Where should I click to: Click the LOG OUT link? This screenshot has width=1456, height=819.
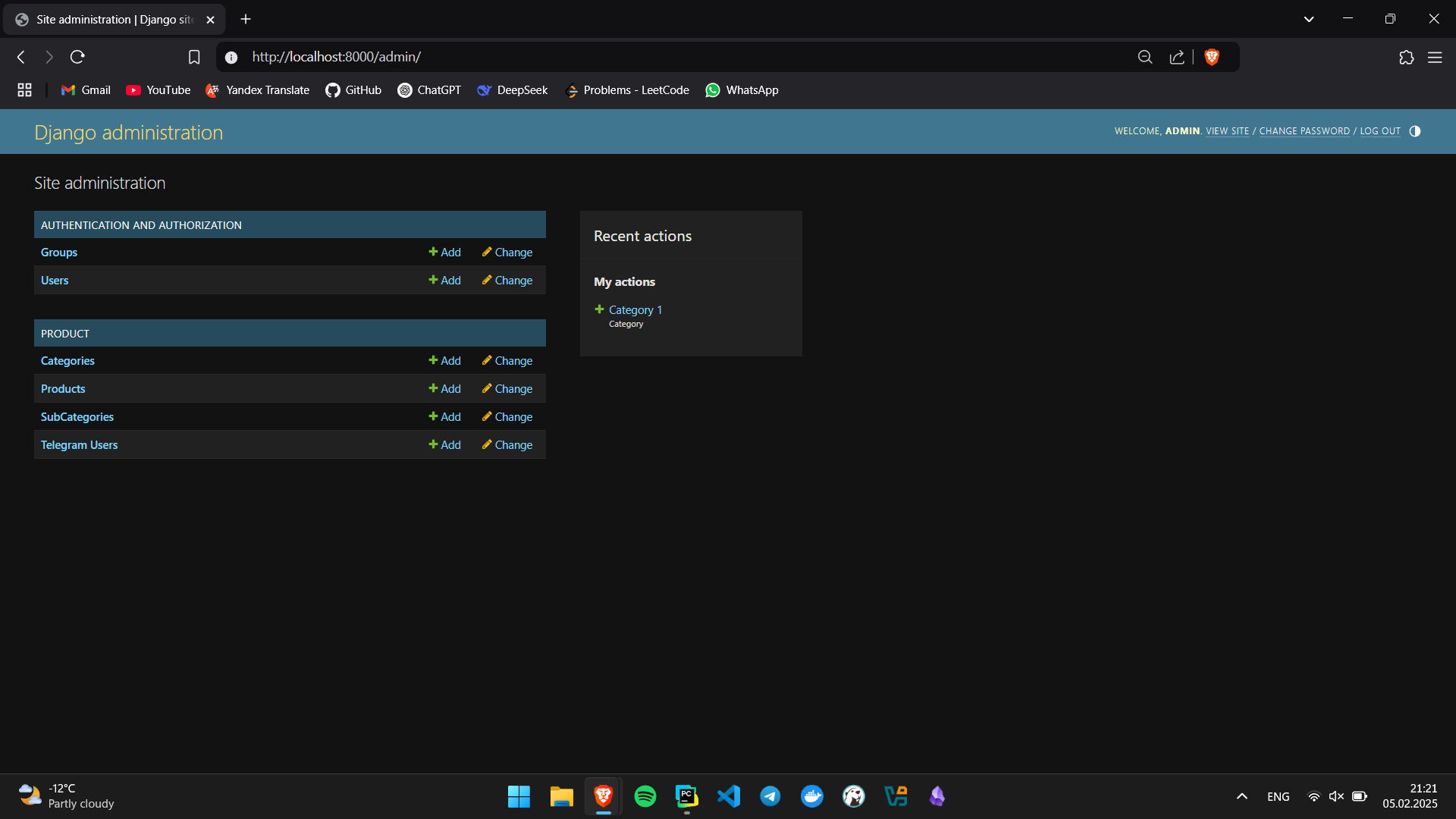point(1380,131)
